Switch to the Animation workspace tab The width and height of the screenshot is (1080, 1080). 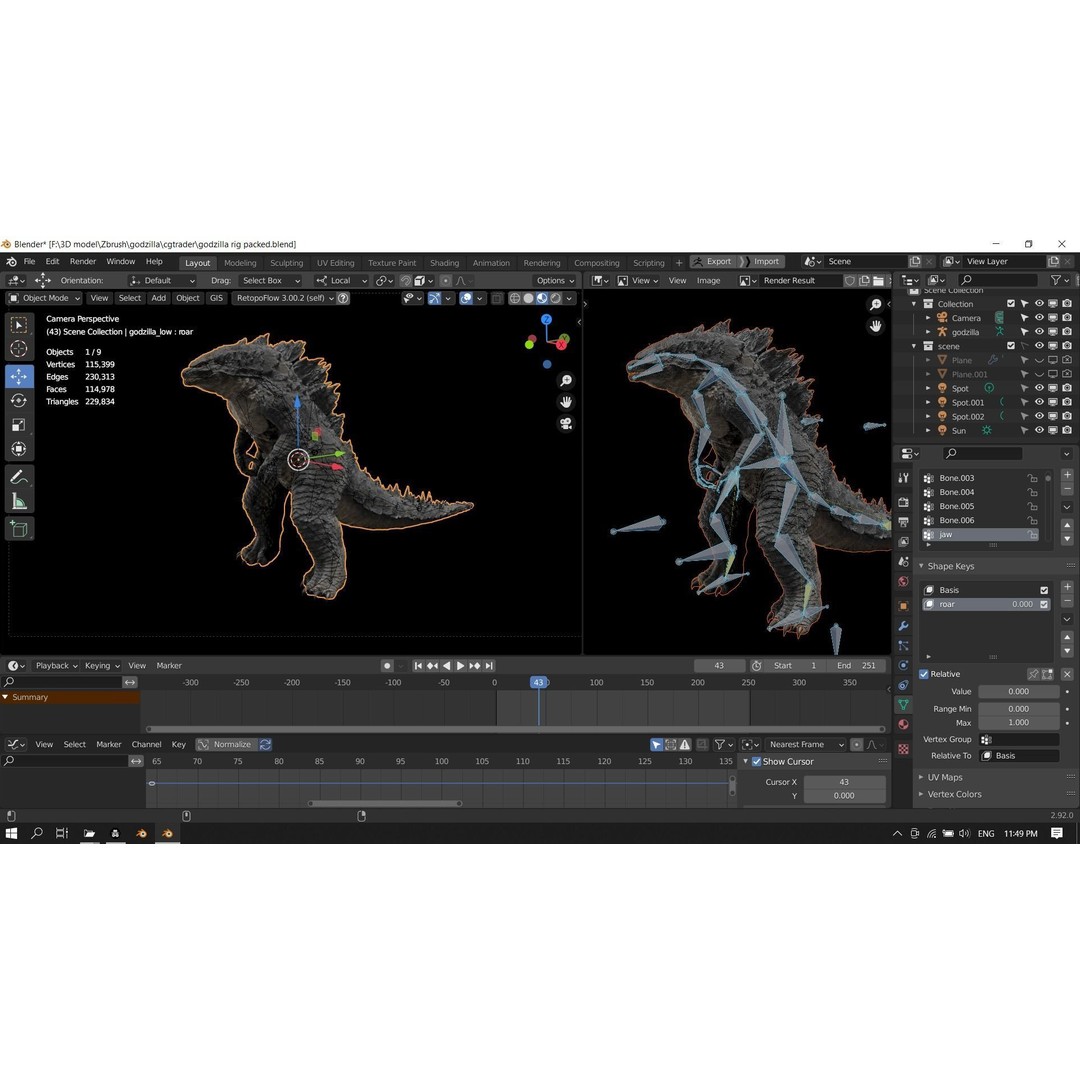[x=490, y=263]
